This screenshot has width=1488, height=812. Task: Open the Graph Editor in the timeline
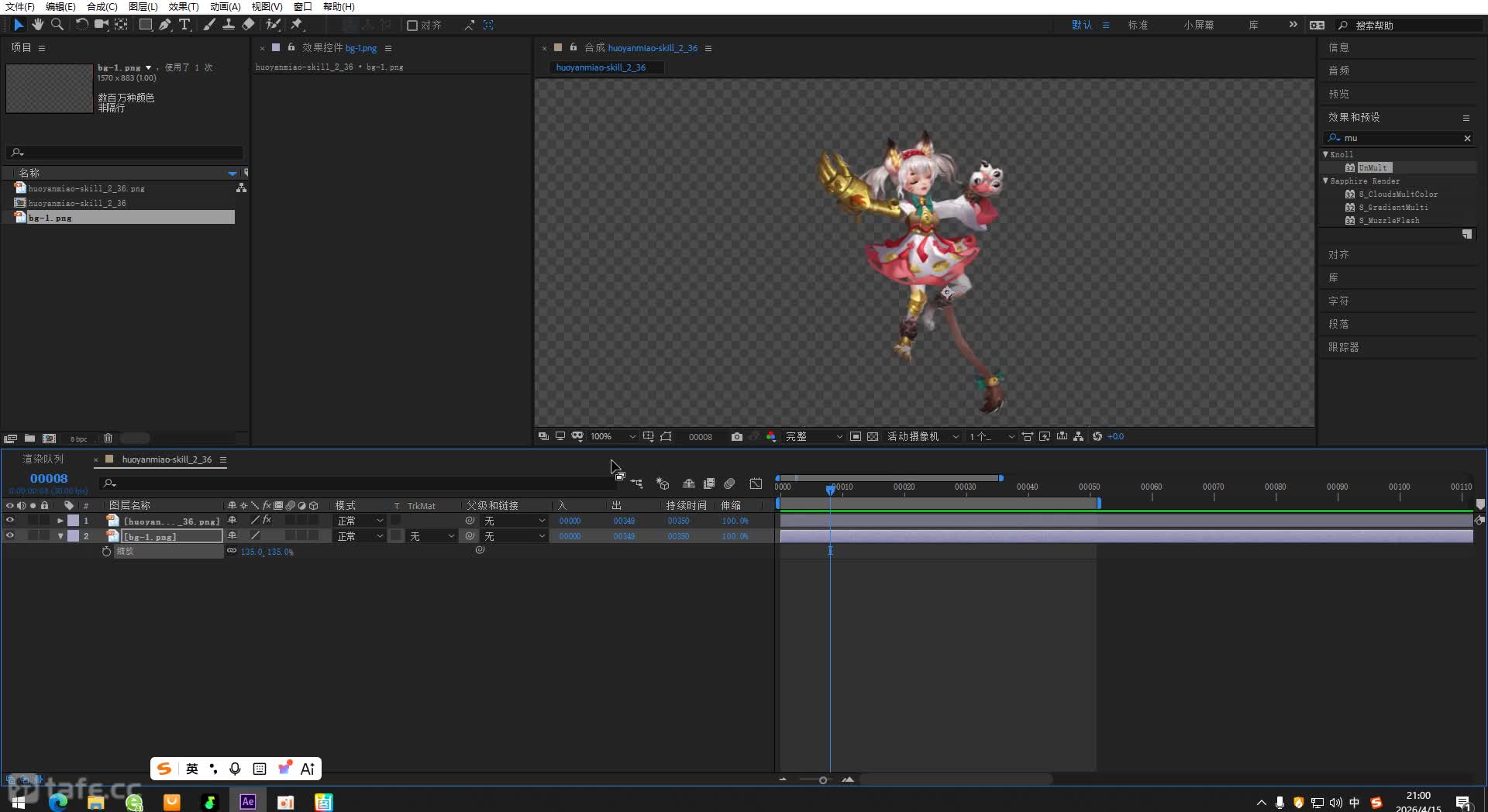tap(756, 483)
